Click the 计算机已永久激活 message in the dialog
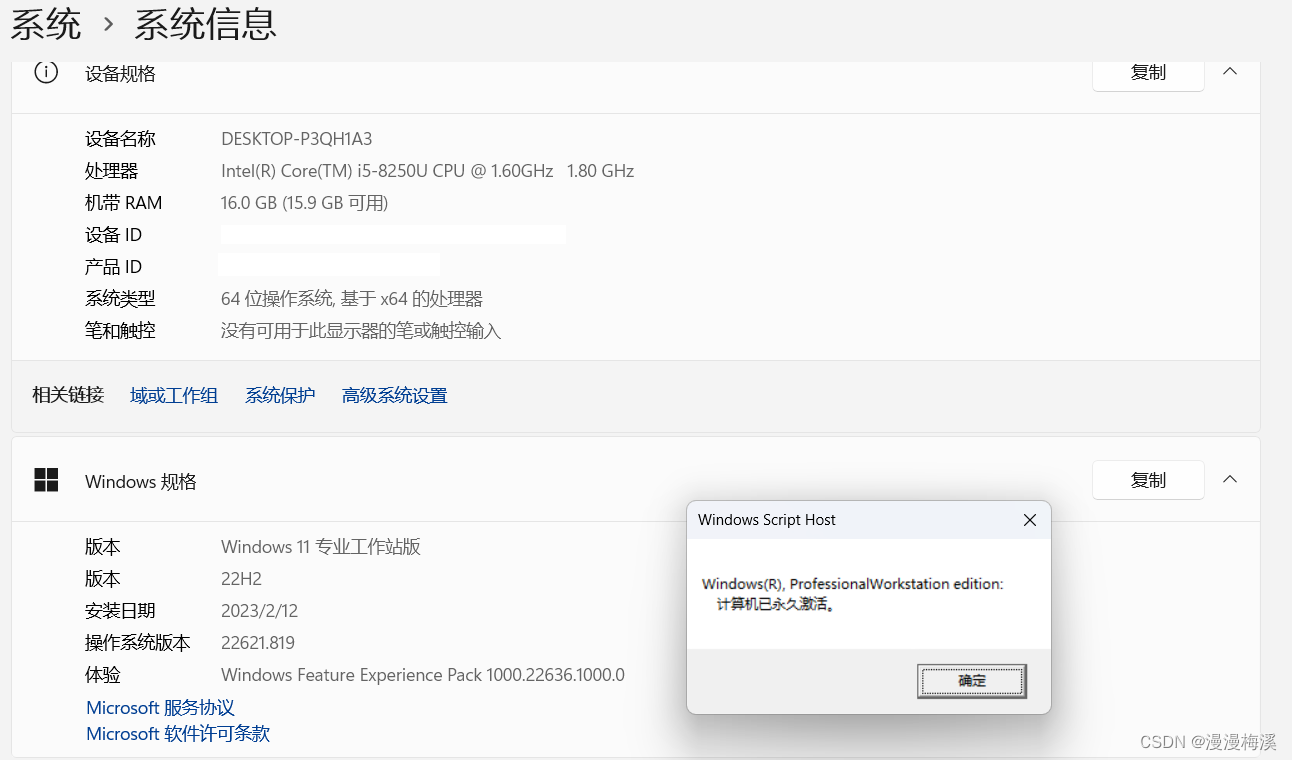The height and width of the screenshot is (760, 1292). tap(775, 604)
